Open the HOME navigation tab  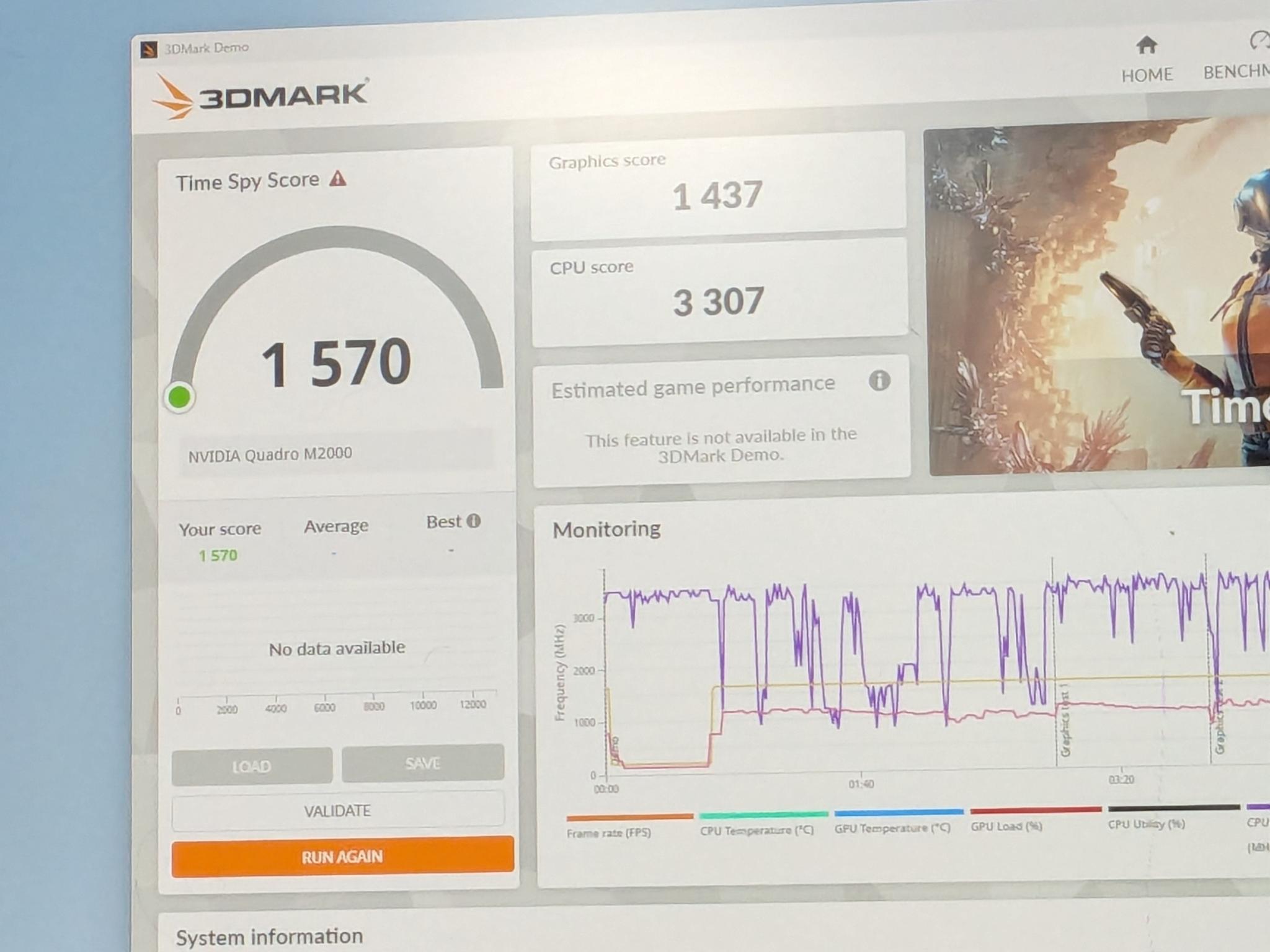1147,61
